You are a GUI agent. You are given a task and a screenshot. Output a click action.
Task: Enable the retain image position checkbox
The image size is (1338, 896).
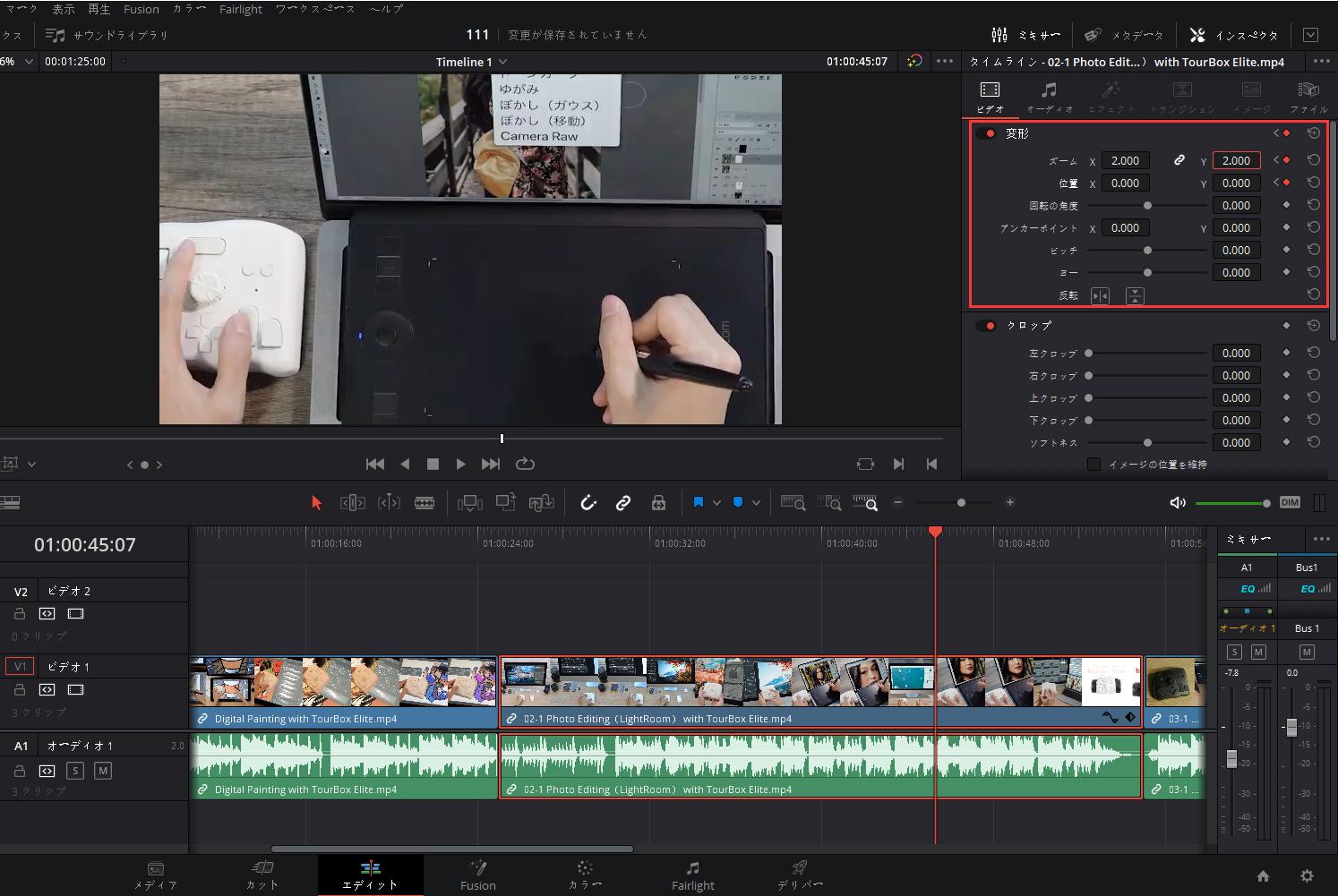click(x=1094, y=464)
